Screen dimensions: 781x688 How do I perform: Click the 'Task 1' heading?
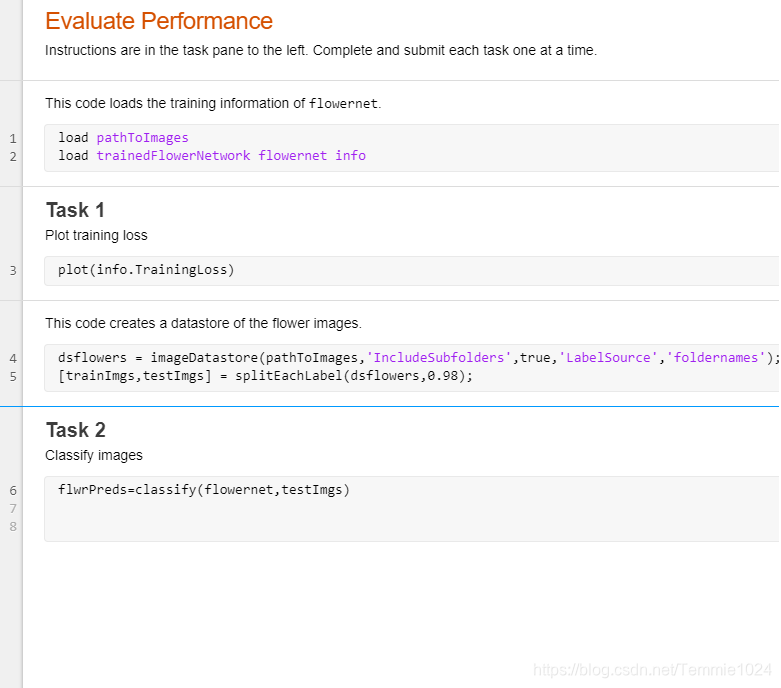click(75, 210)
